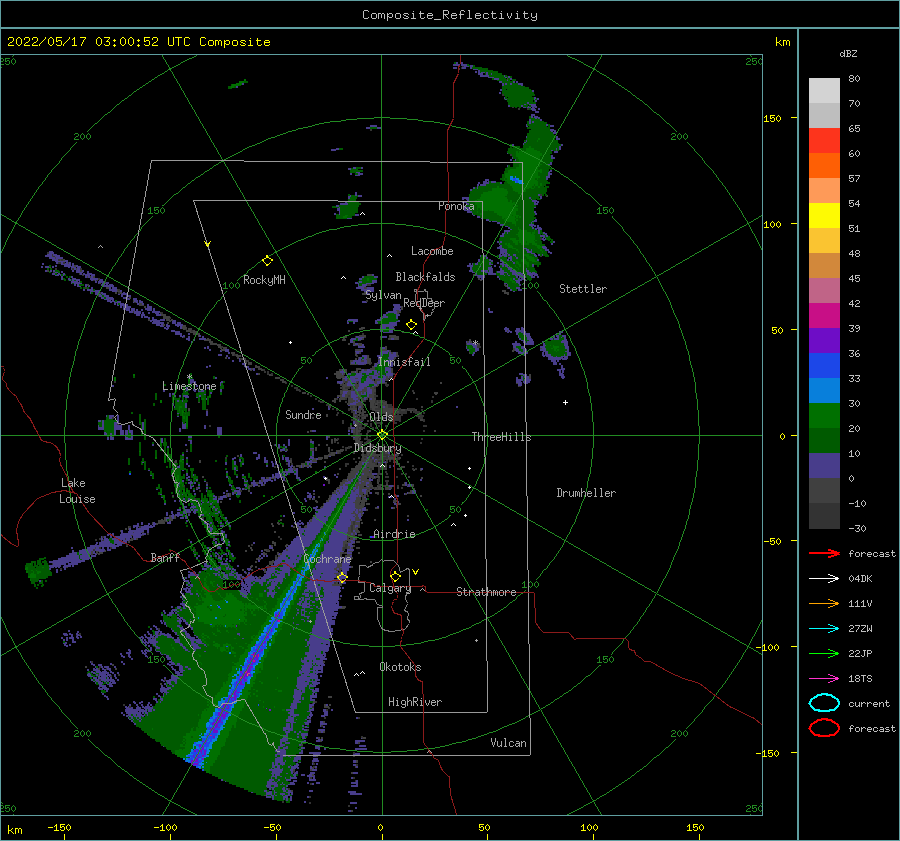Click the ThreeHills city label
900x841 pixels.
pos(502,437)
